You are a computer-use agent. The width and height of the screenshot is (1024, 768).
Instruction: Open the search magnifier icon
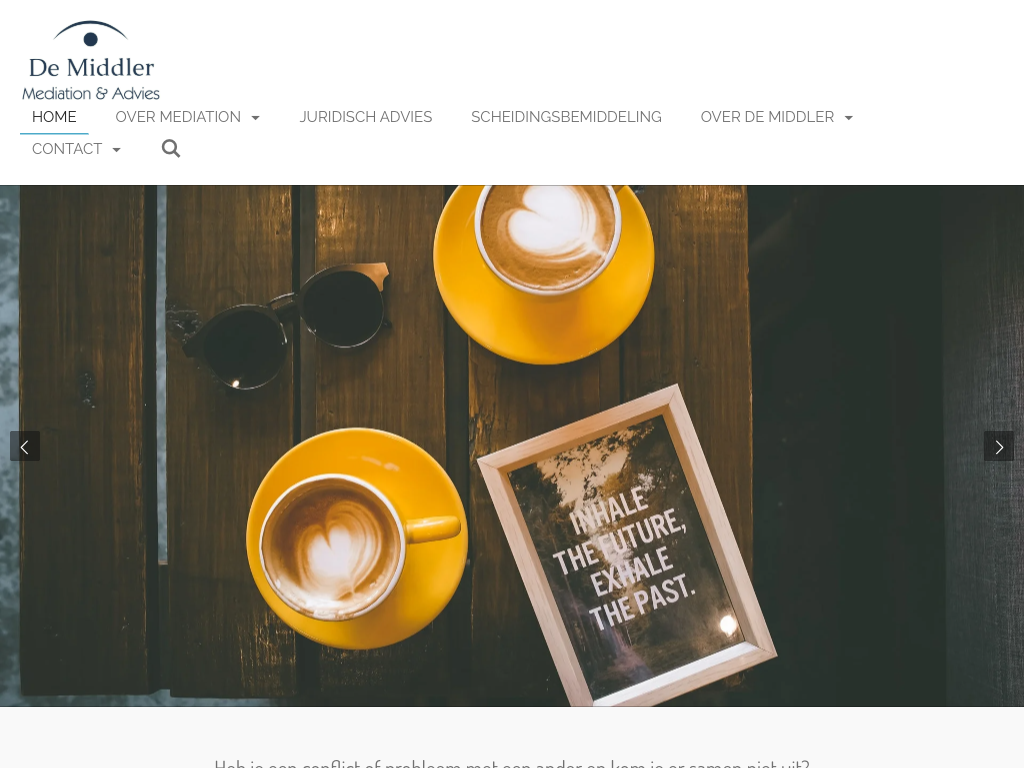pyautogui.click(x=171, y=149)
